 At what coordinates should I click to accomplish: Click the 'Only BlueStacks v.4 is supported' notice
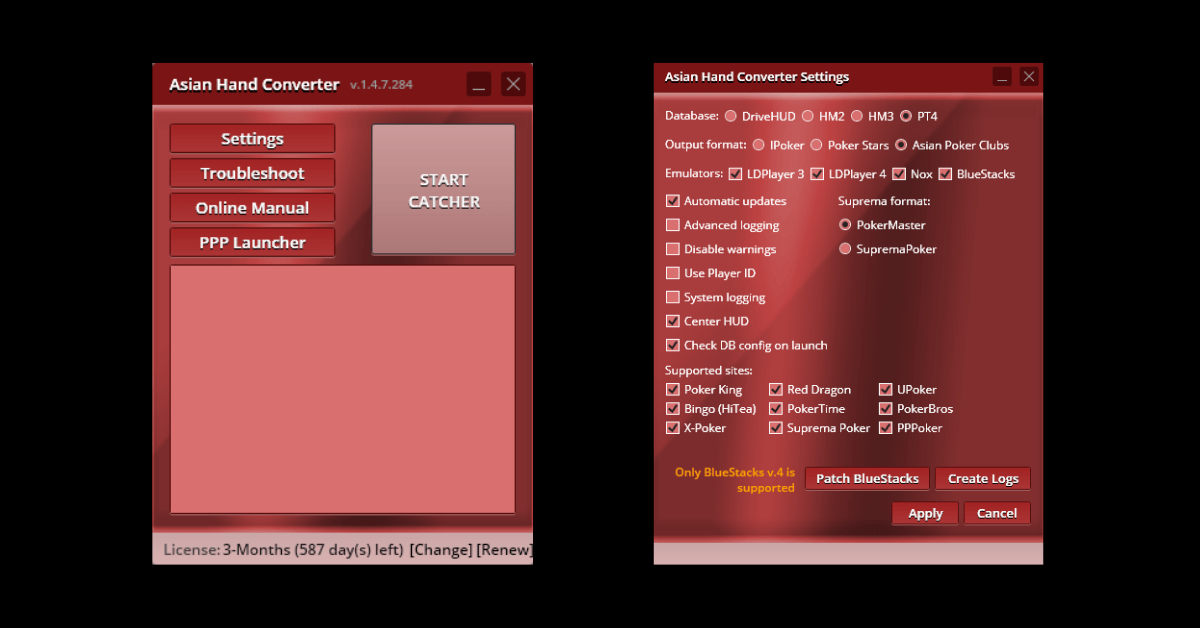click(735, 480)
